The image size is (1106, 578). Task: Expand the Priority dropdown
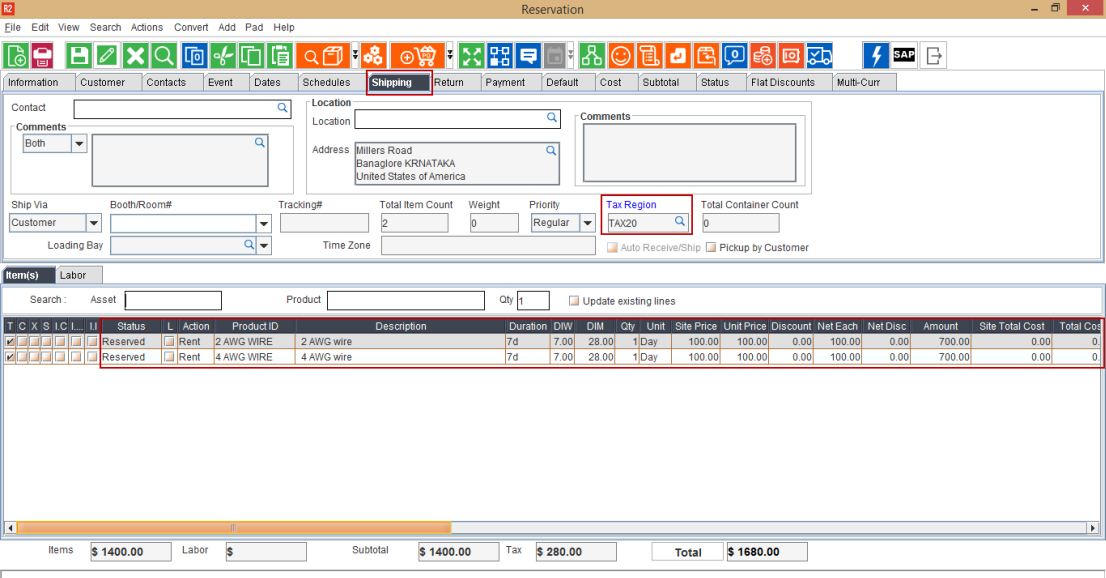pos(587,223)
